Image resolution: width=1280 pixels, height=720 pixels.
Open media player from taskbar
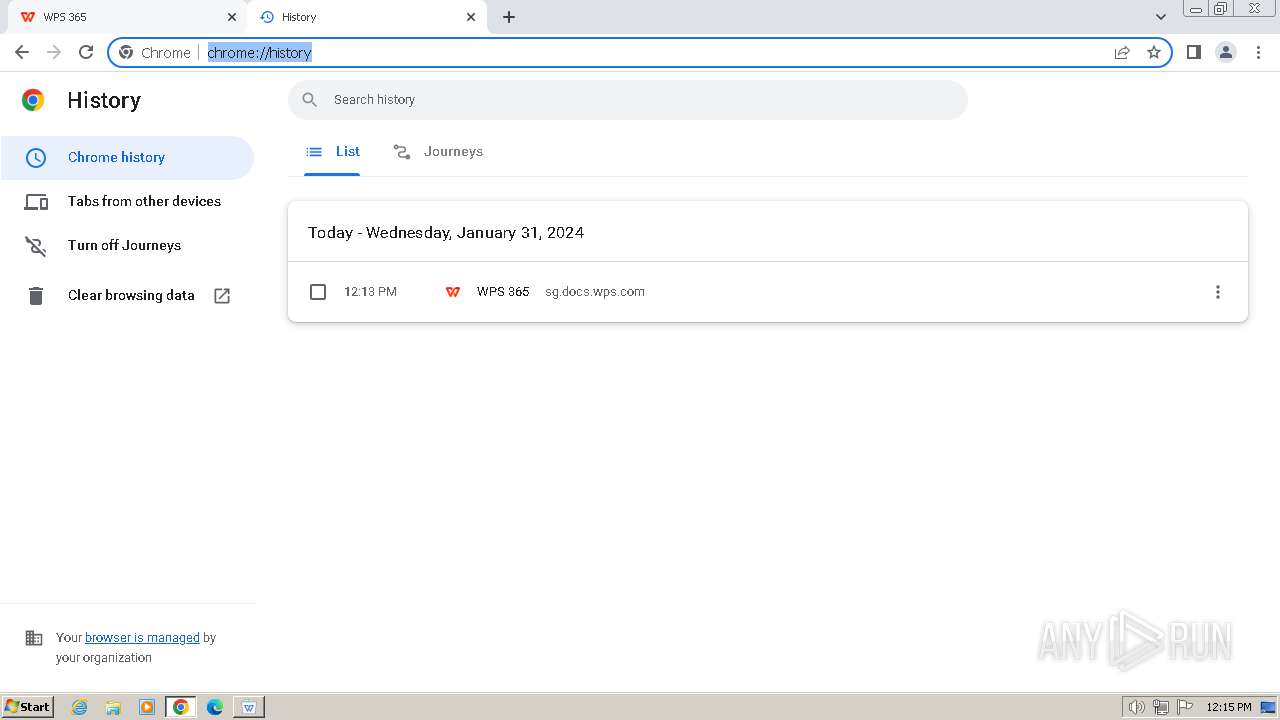click(x=147, y=707)
